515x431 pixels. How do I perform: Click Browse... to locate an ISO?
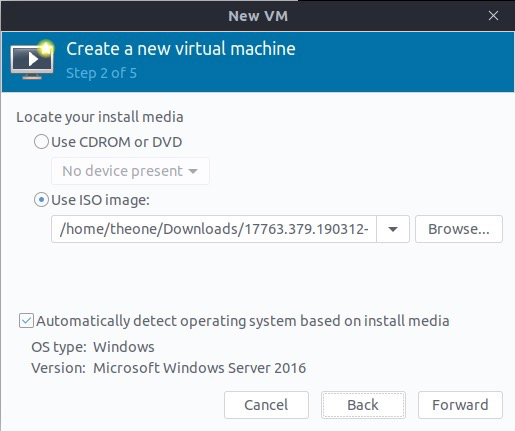pos(459,229)
